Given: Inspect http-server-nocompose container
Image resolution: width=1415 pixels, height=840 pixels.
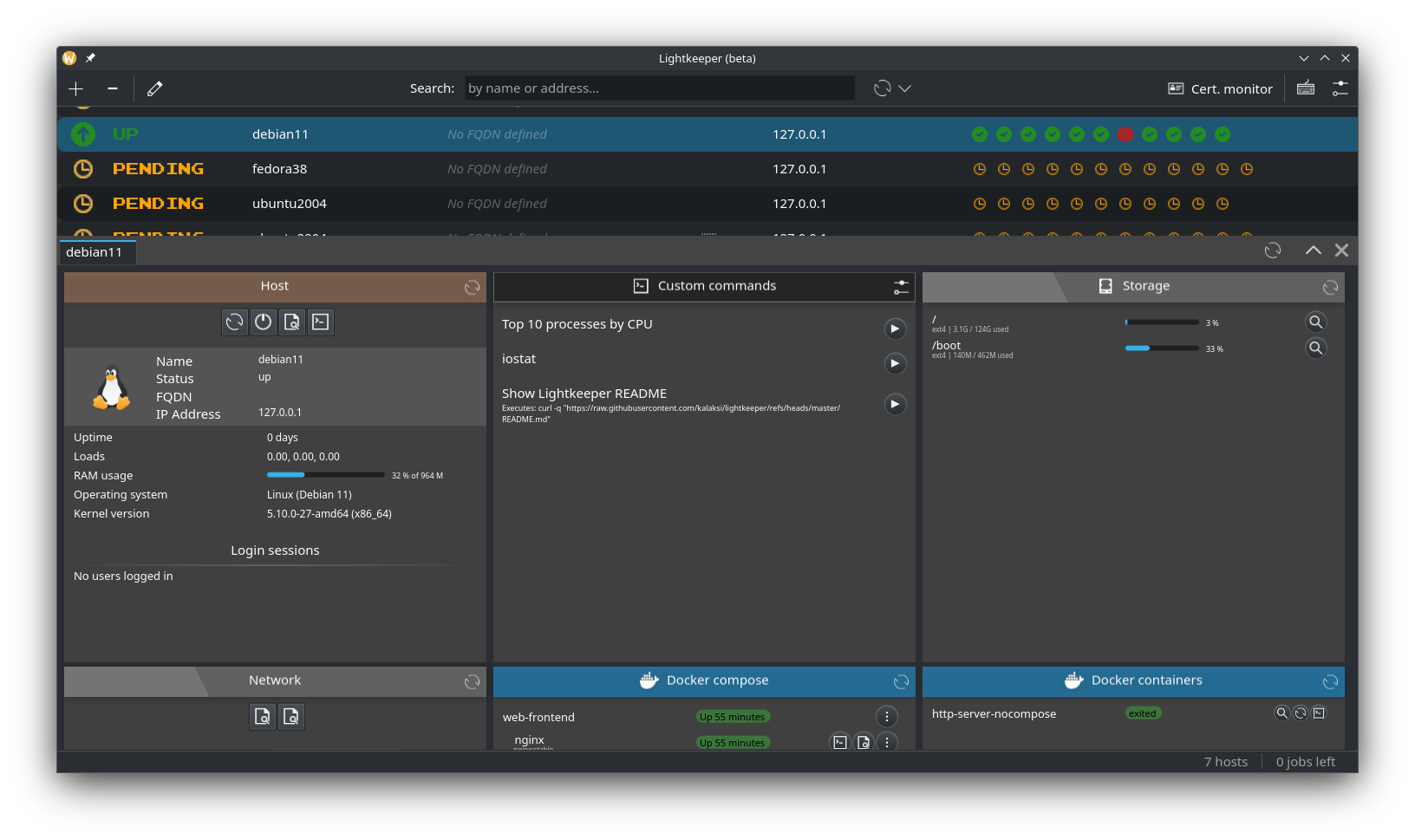Looking at the screenshot, I should [1281, 713].
